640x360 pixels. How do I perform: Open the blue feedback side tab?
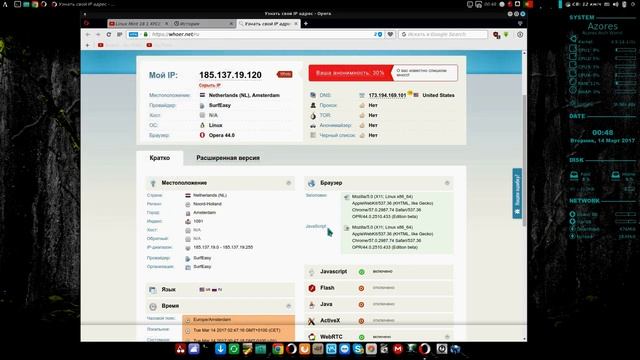pos(517,193)
